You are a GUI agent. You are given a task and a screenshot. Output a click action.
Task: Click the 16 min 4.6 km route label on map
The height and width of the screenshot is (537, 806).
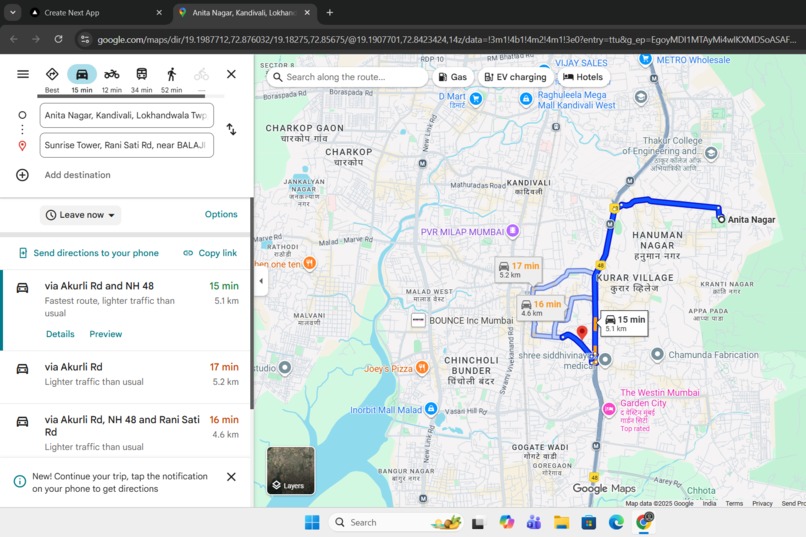541,308
